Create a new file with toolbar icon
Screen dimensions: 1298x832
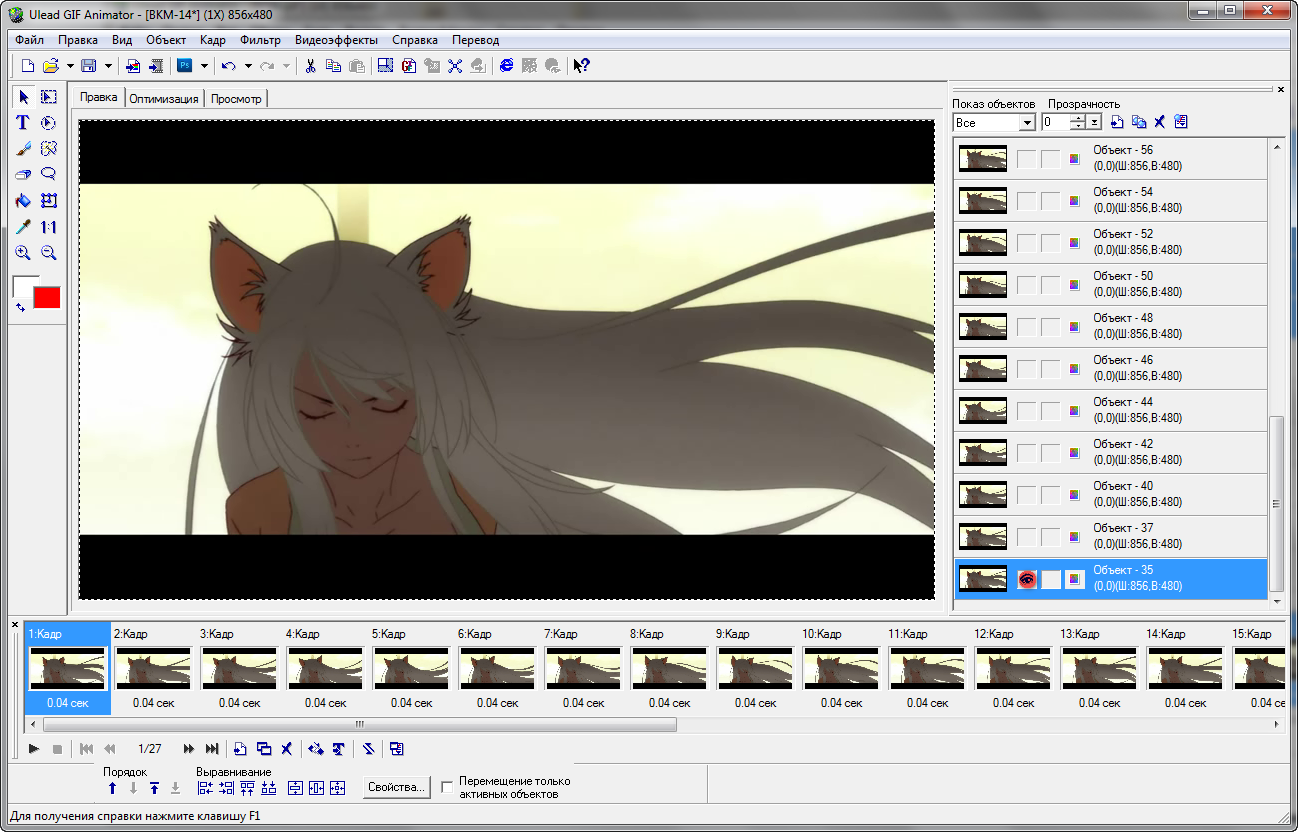[28, 66]
